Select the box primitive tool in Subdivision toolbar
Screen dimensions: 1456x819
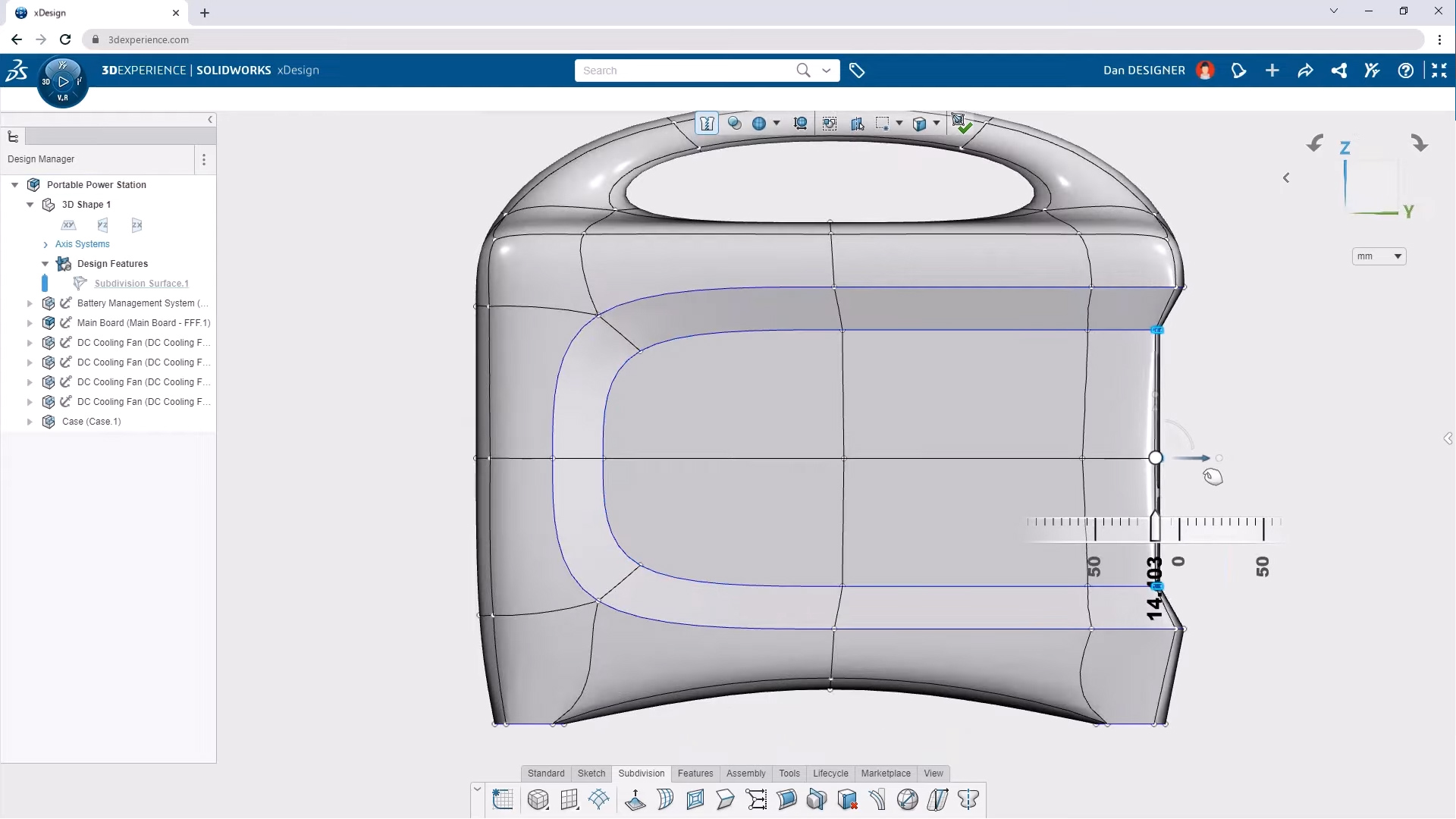coord(538,800)
